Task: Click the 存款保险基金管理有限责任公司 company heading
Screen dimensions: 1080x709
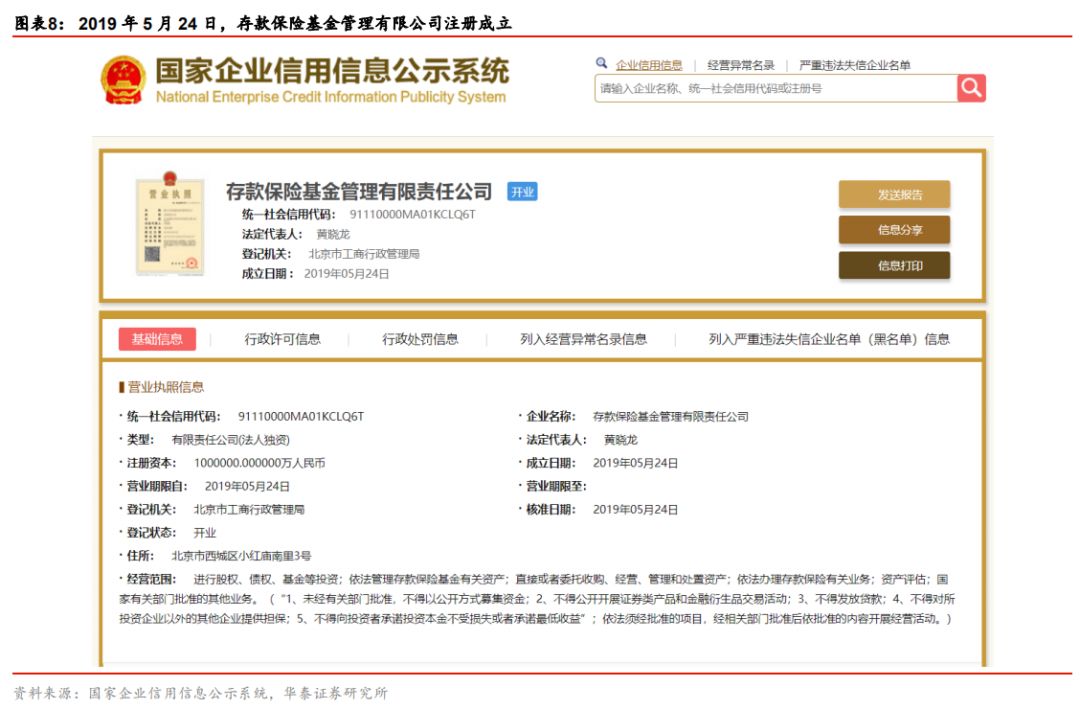Action: pos(359,192)
